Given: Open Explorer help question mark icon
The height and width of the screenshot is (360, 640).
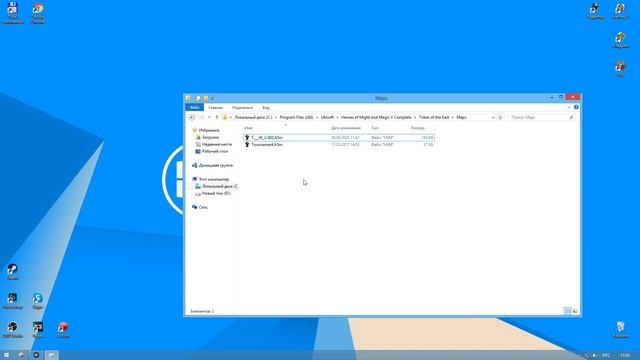Looking at the screenshot, I should tap(576, 107).
